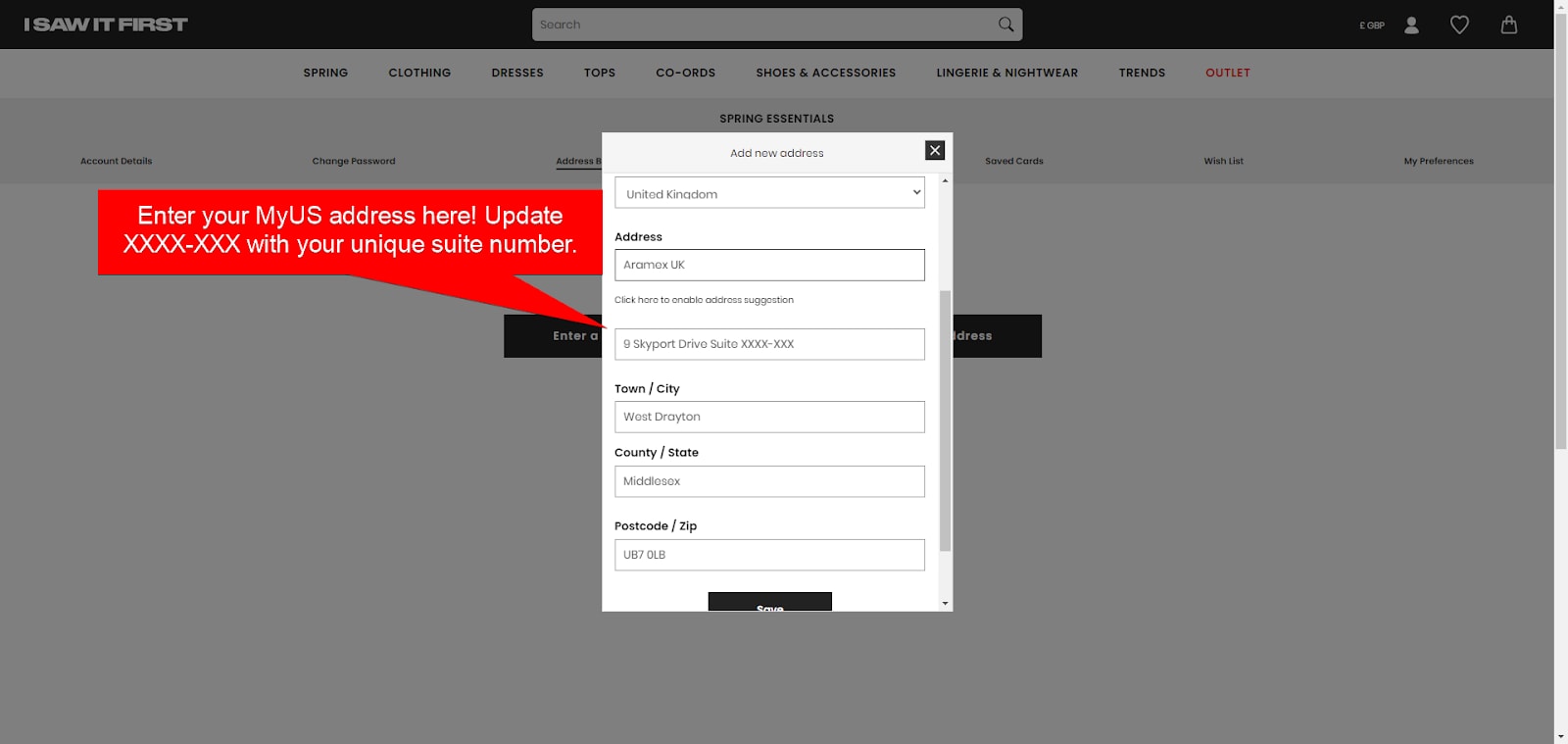Open the CO-ORDS menu
This screenshot has width=1568, height=744.
[x=685, y=73]
